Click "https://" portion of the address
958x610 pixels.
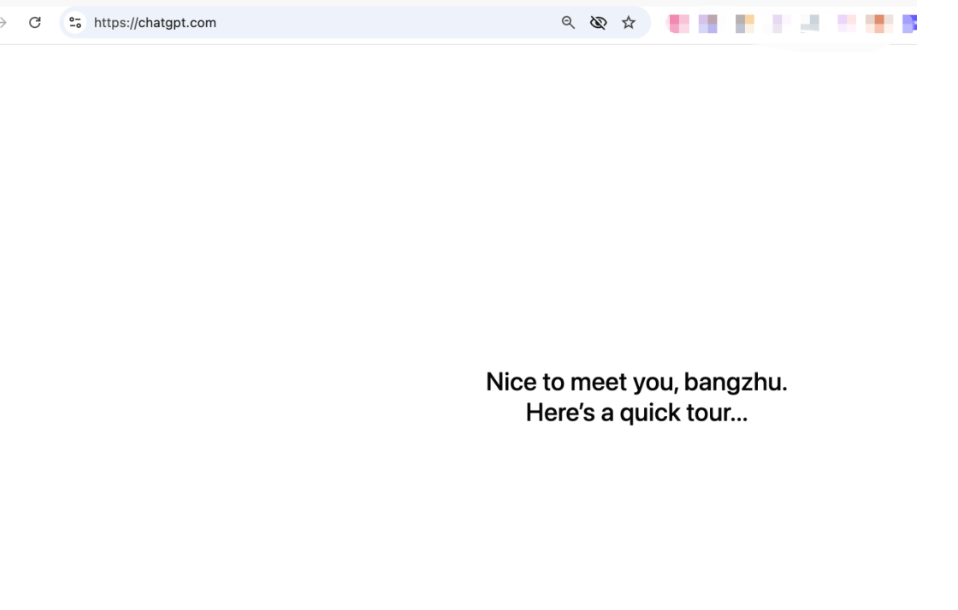point(115,23)
